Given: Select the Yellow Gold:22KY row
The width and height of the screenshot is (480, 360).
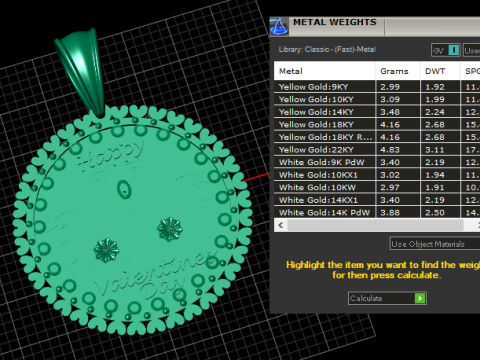Looking at the screenshot, I should coord(377,150).
